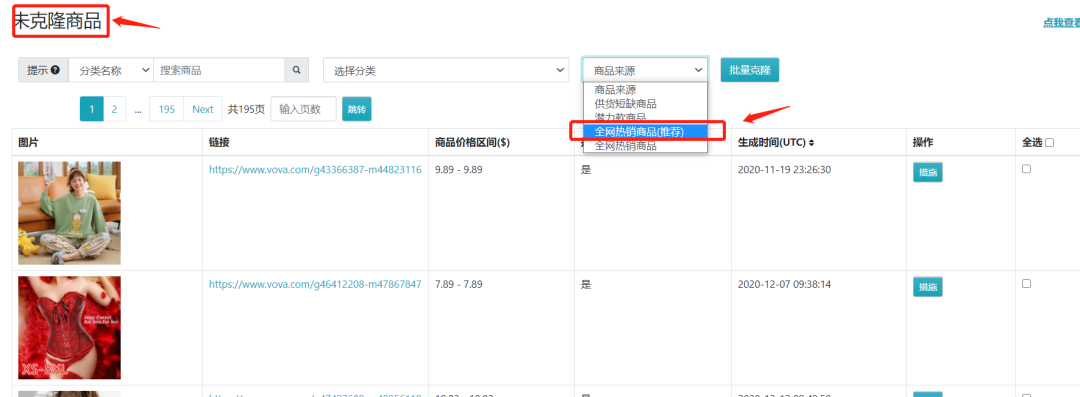Image resolution: width=1080 pixels, height=397 pixels.
Task: Click 措施 button in the 9.89 row
Action: (928, 172)
